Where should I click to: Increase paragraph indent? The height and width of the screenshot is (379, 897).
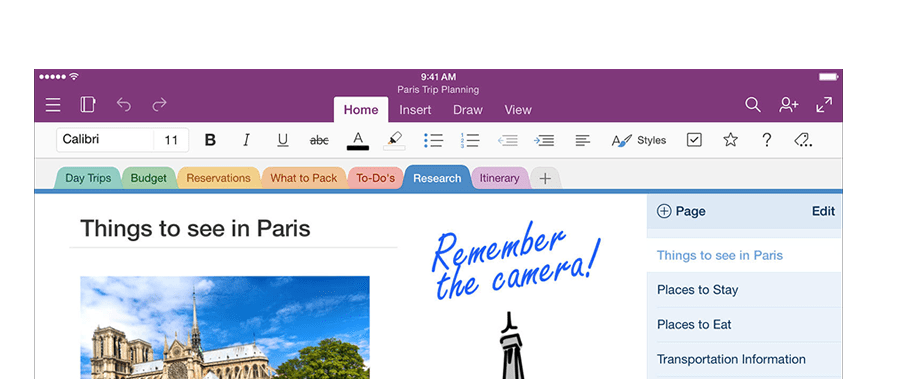544,141
